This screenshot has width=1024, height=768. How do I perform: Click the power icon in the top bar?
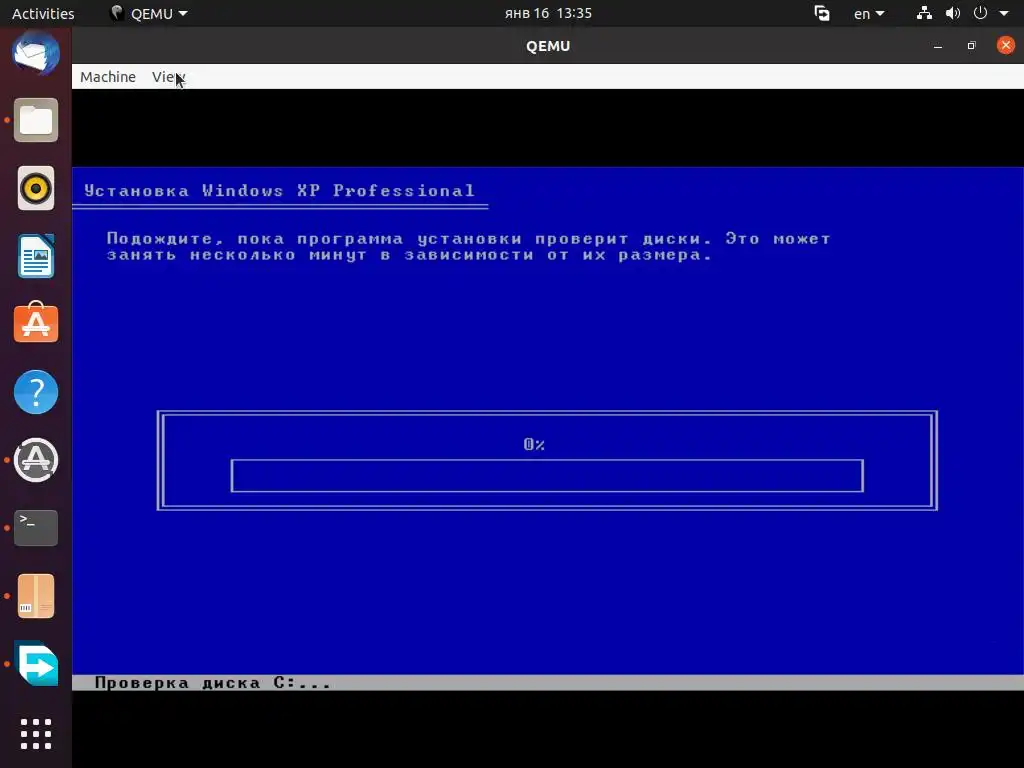tap(980, 13)
